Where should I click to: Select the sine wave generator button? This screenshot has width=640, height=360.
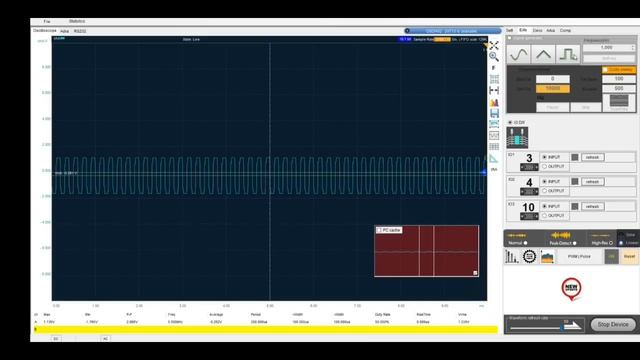pyautogui.click(x=518, y=55)
